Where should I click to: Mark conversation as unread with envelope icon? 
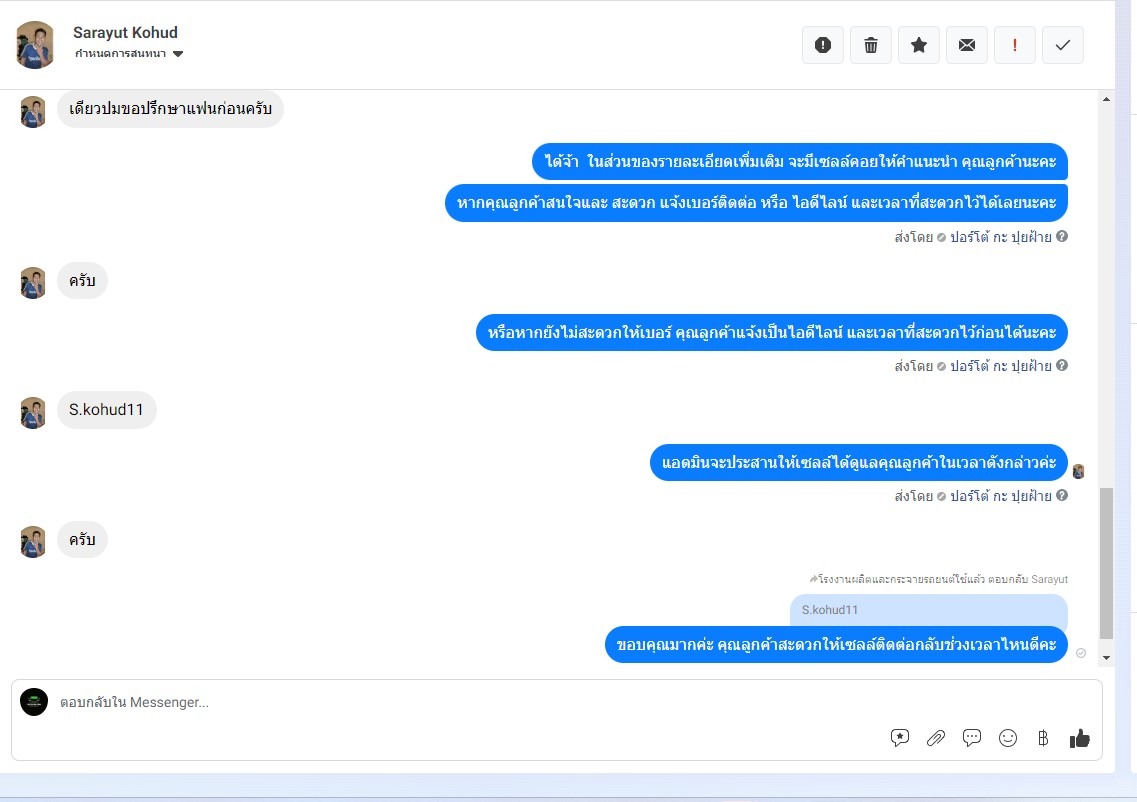(x=967, y=45)
